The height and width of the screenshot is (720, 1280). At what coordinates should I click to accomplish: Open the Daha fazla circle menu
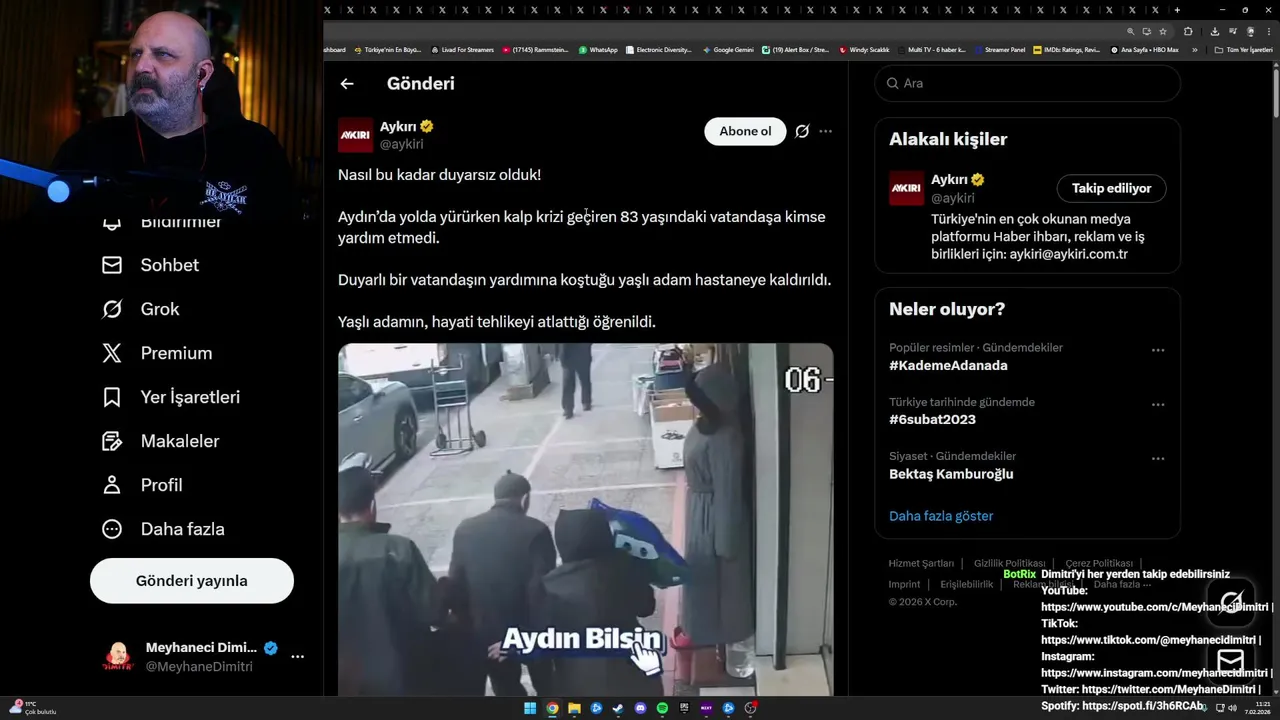[x=112, y=529]
